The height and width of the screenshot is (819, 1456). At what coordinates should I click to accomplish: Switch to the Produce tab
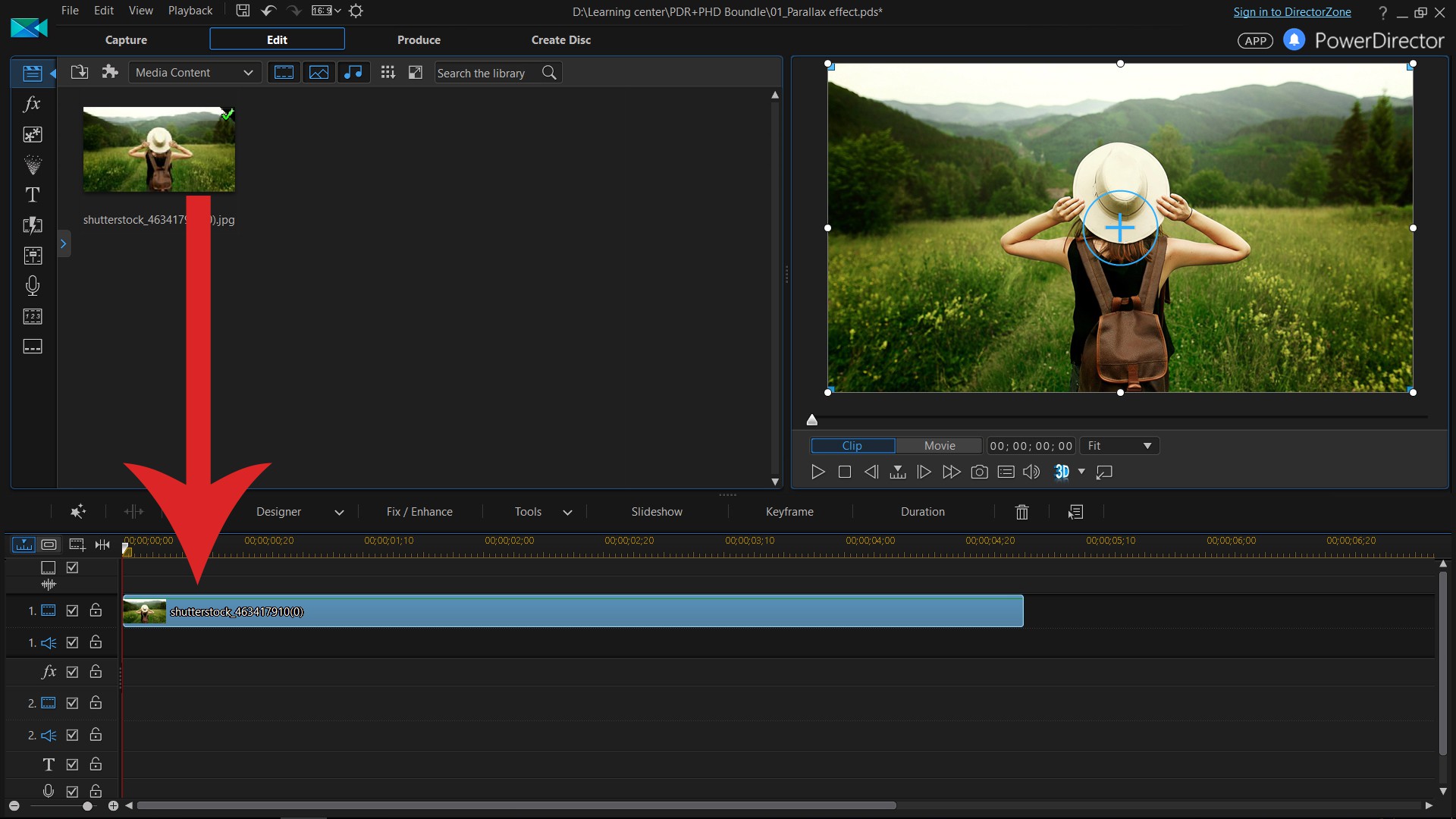click(x=419, y=39)
